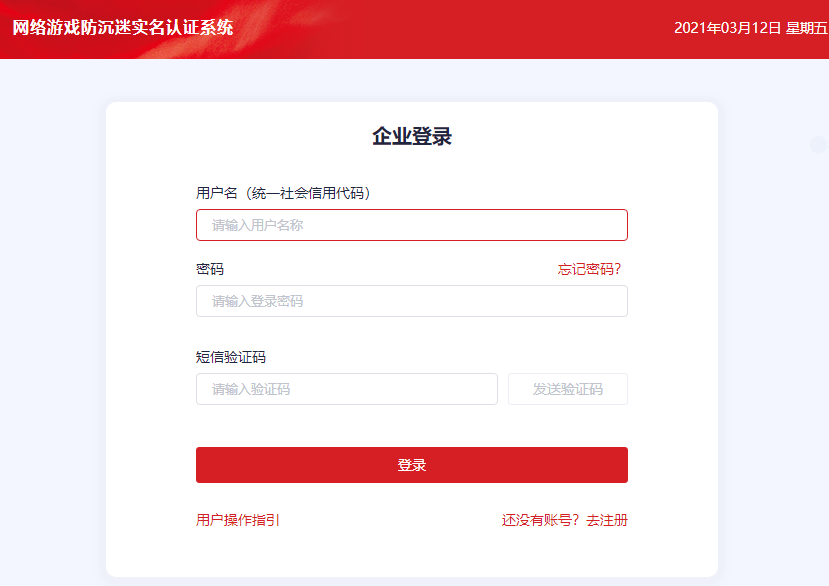The height and width of the screenshot is (586, 829).
Task: Click the 密码 field label
Action: pyautogui.click(x=210, y=269)
